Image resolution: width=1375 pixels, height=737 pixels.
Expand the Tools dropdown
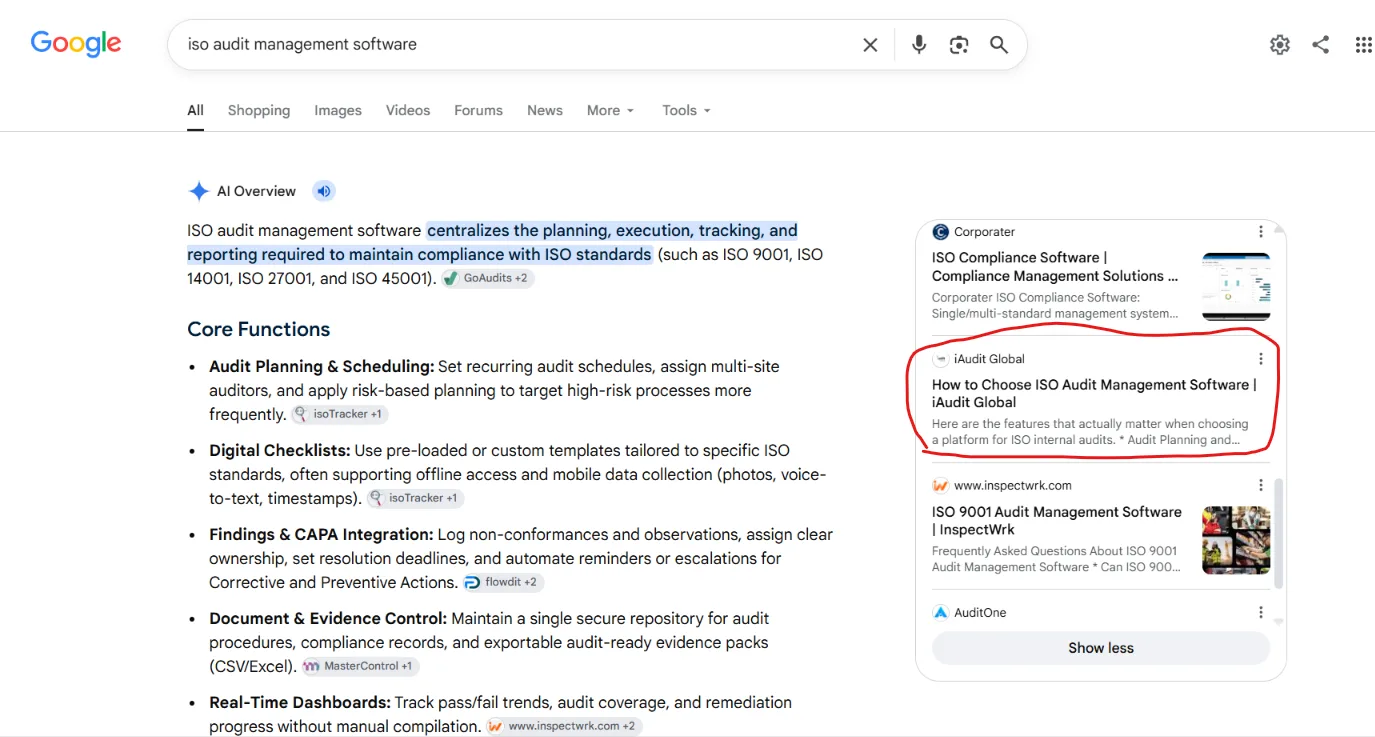point(686,111)
